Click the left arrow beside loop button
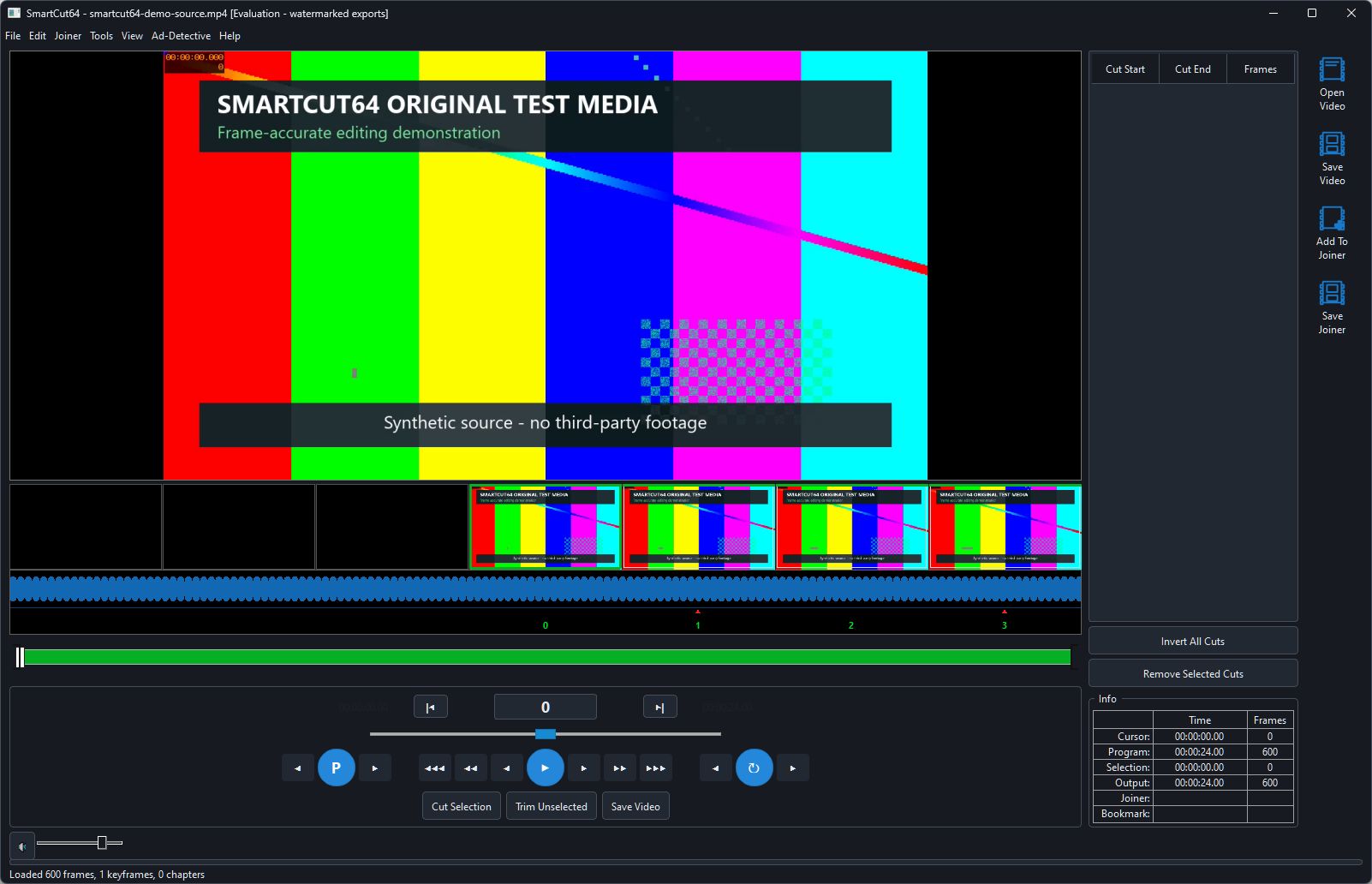This screenshot has width=1372, height=884. coord(715,768)
